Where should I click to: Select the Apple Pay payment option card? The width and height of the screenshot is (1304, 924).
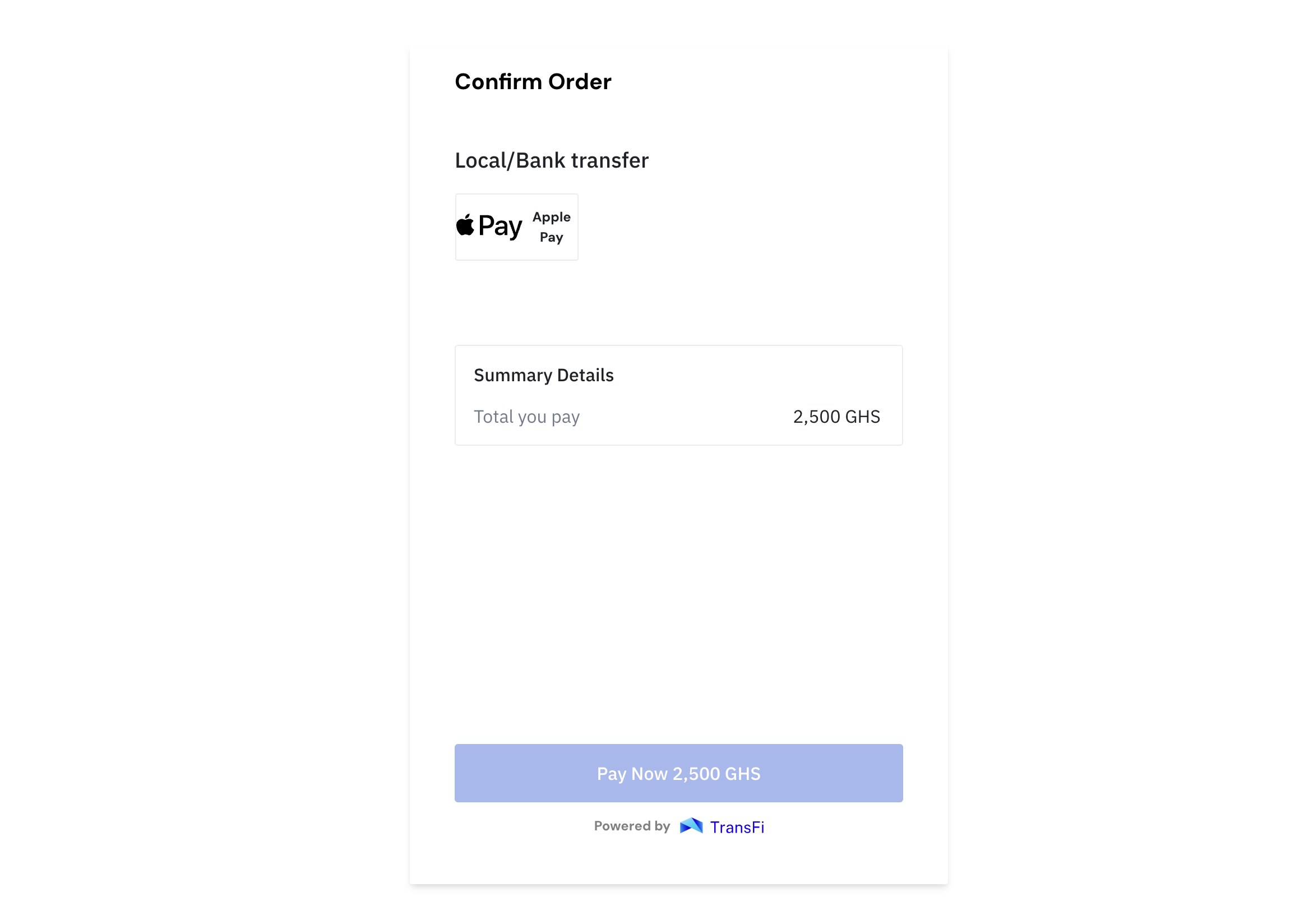[x=516, y=227]
